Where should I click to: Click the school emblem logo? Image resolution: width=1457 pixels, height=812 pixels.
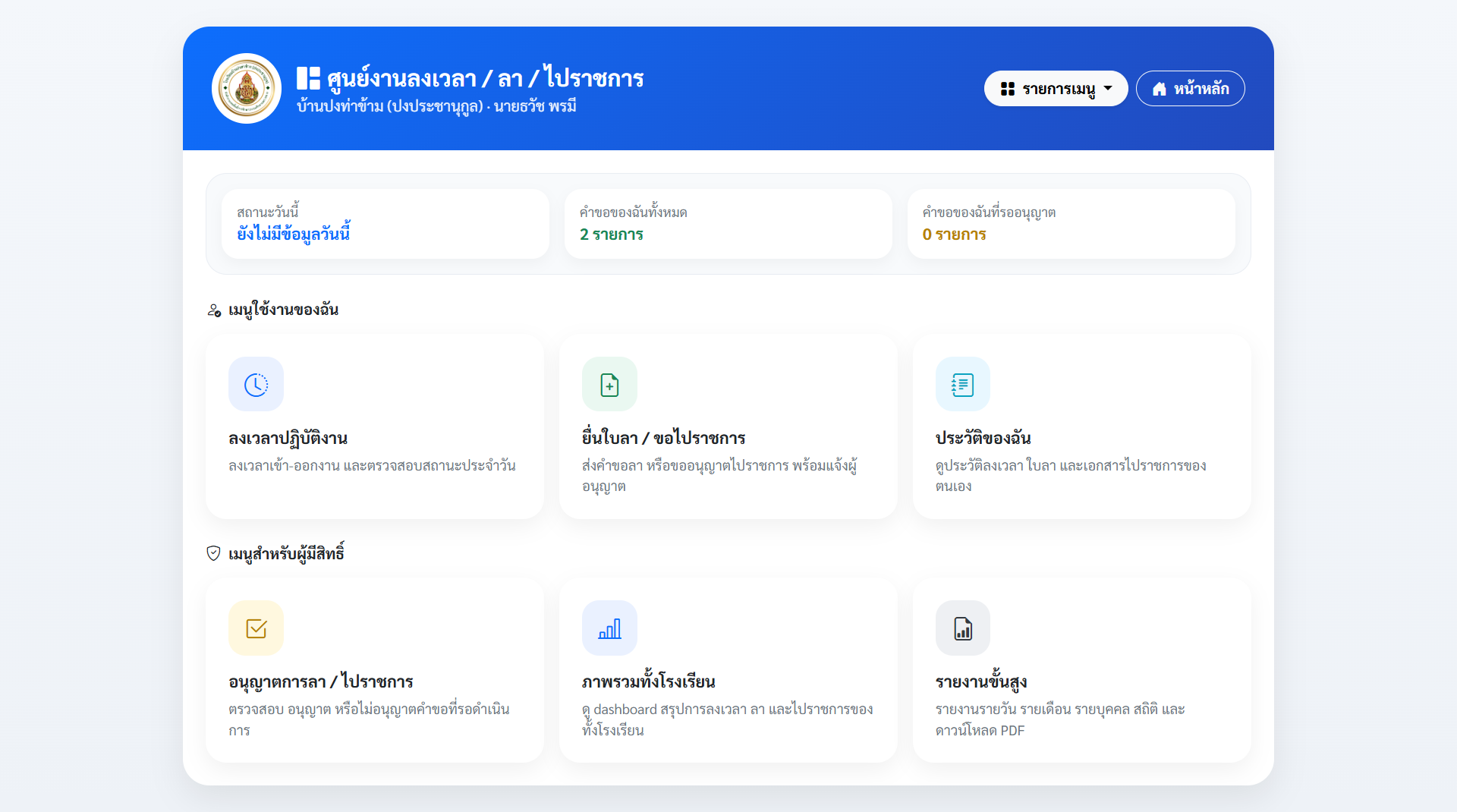click(x=247, y=89)
